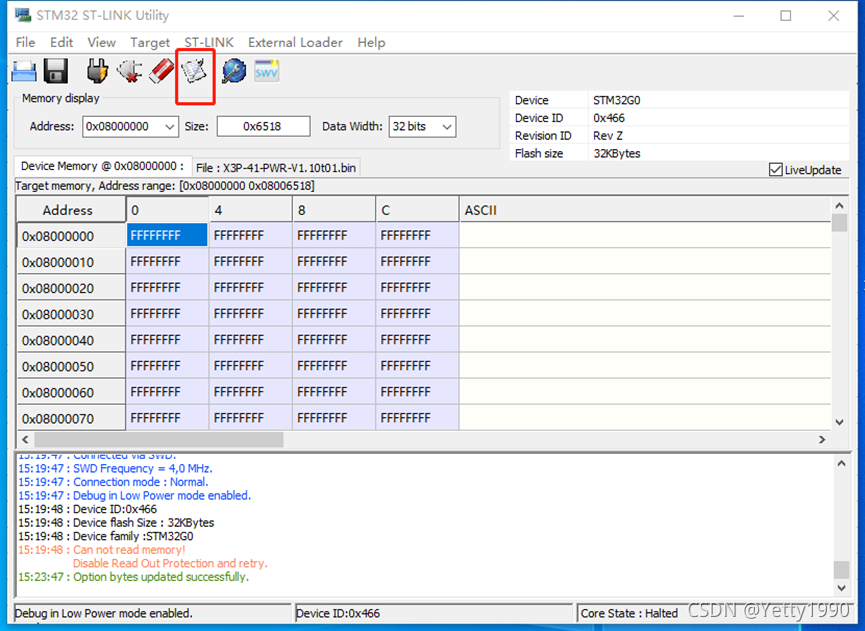This screenshot has height=631, width=865.
Task: Click the ASCII column header
Action: pyautogui.click(x=645, y=210)
